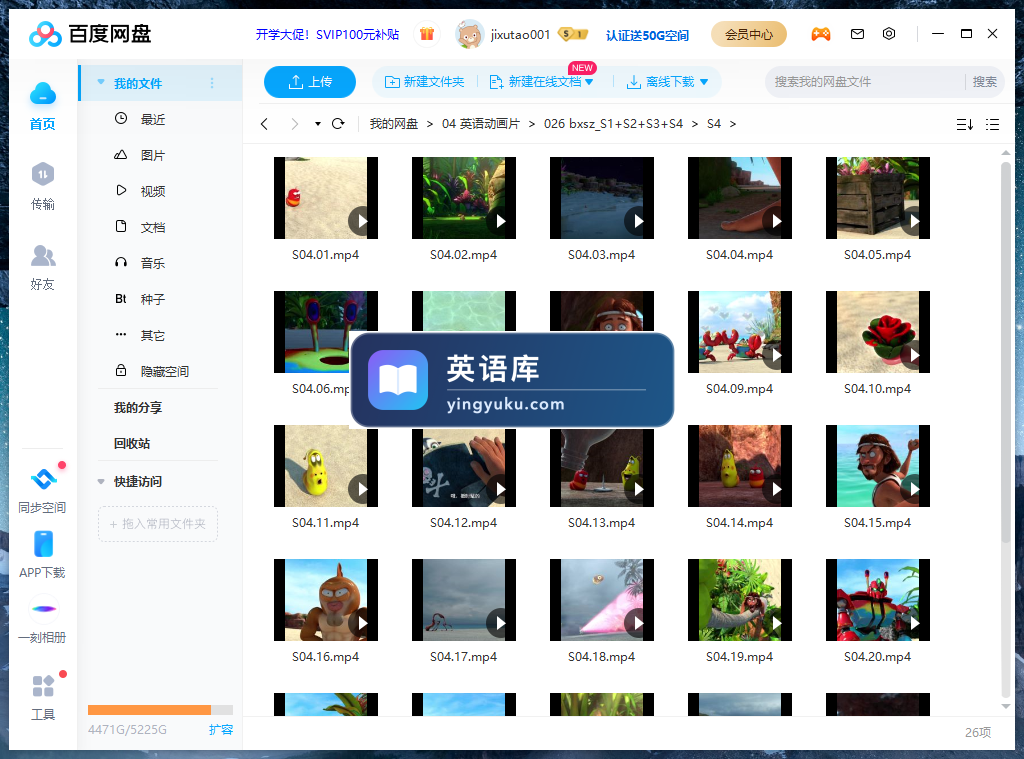Open the game controller icon
1024x759 pixels.
point(821,34)
